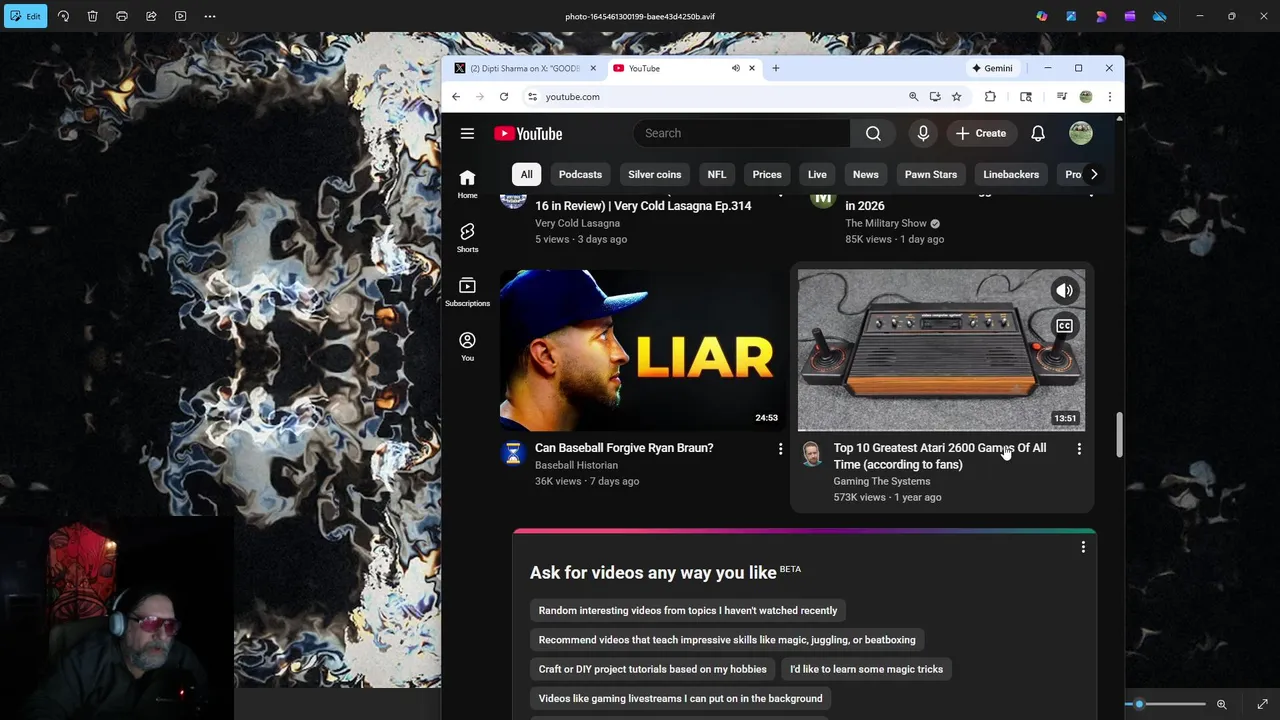The width and height of the screenshot is (1280, 720).
Task: Open Ask for videos panel options menu
Action: click(x=1083, y=547)
